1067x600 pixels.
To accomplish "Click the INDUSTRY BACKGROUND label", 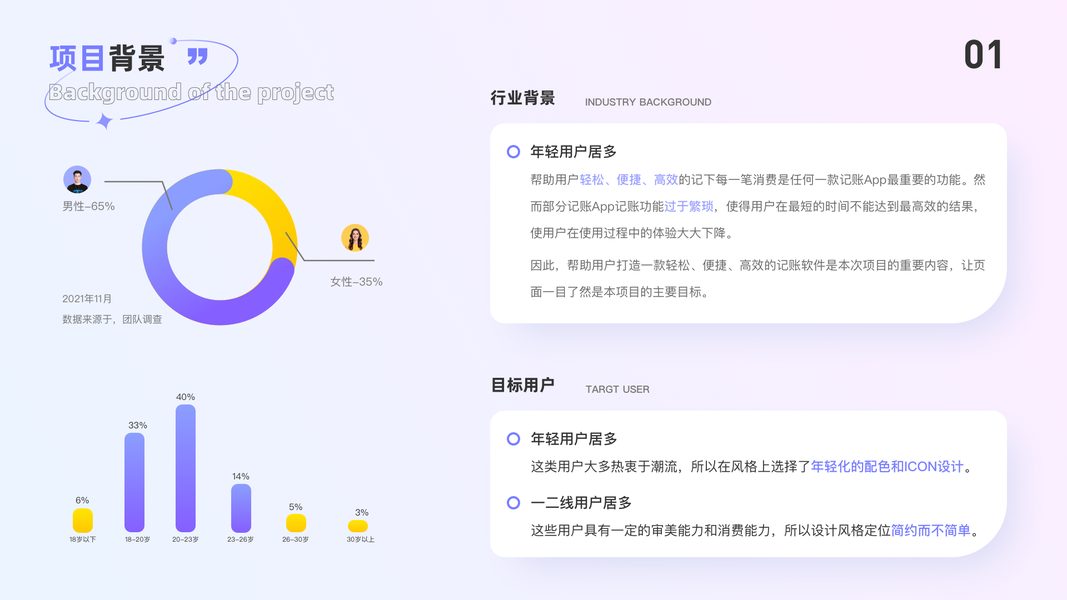I will [648, 102].
